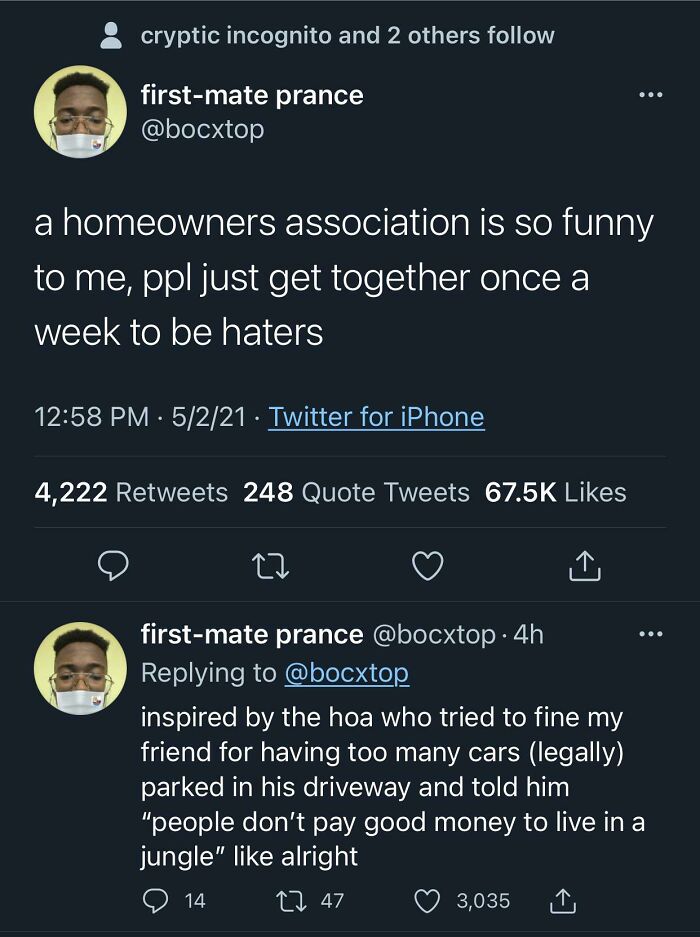Open more options menu on reply tweet
The image size is (700, 937).
pyautogui.click(x=651, y=634)
